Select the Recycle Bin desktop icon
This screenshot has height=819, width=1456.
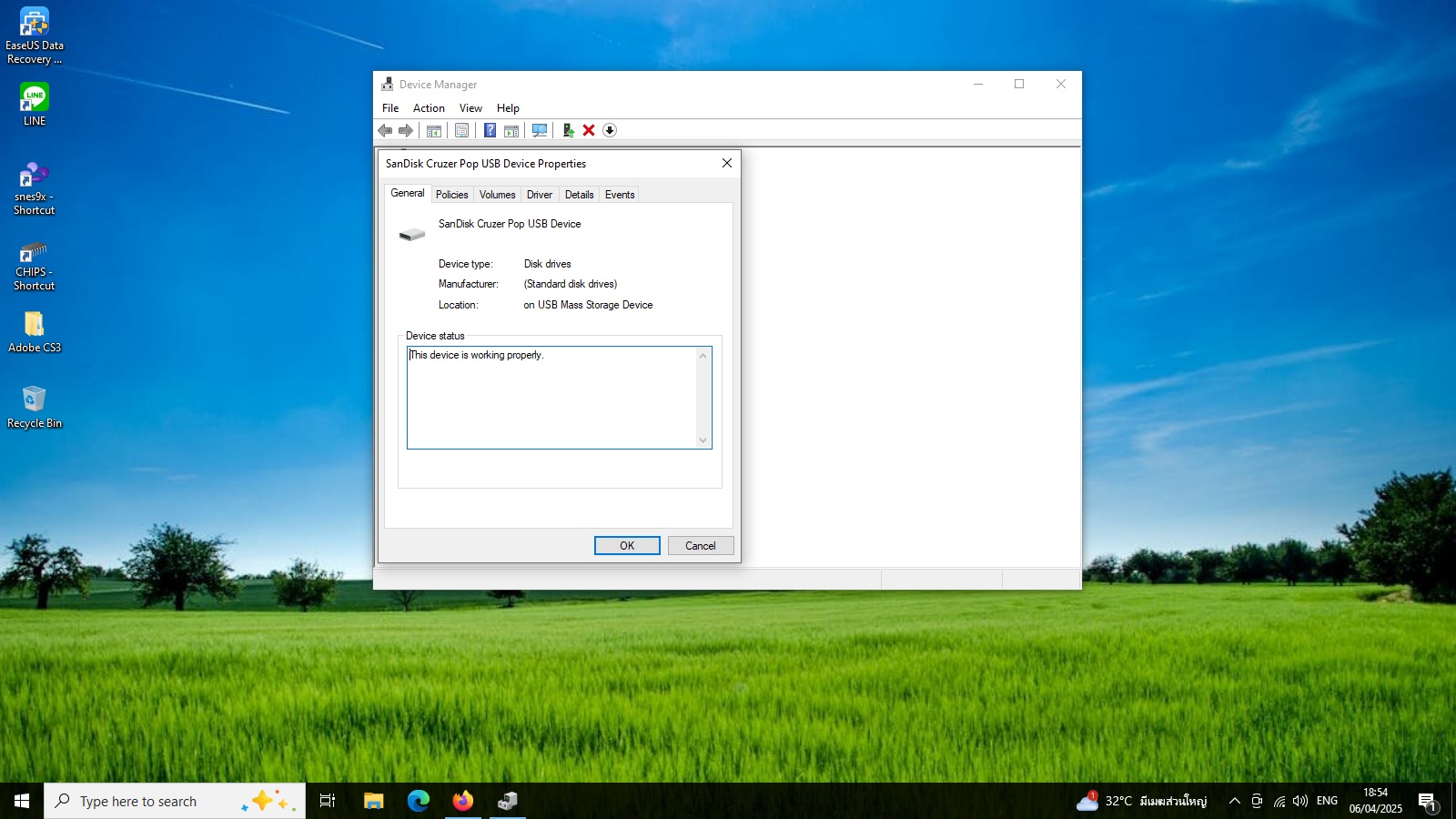tap(35, 407)
